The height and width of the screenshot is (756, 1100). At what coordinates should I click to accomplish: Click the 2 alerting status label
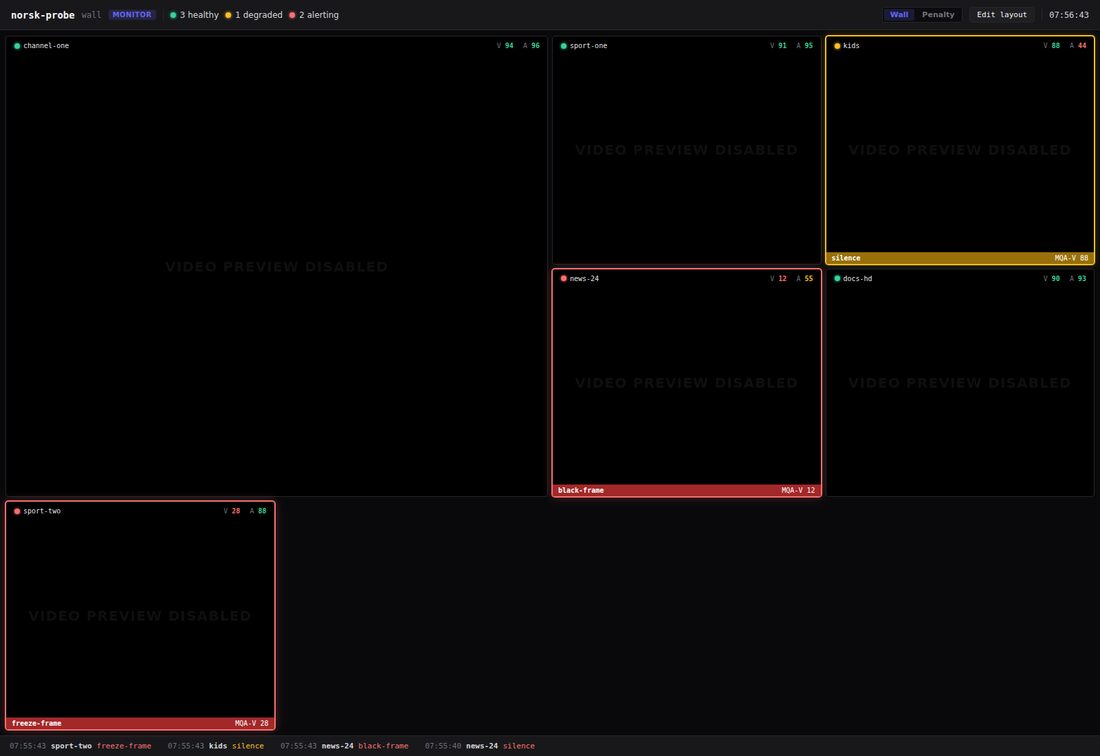(319, 15)
